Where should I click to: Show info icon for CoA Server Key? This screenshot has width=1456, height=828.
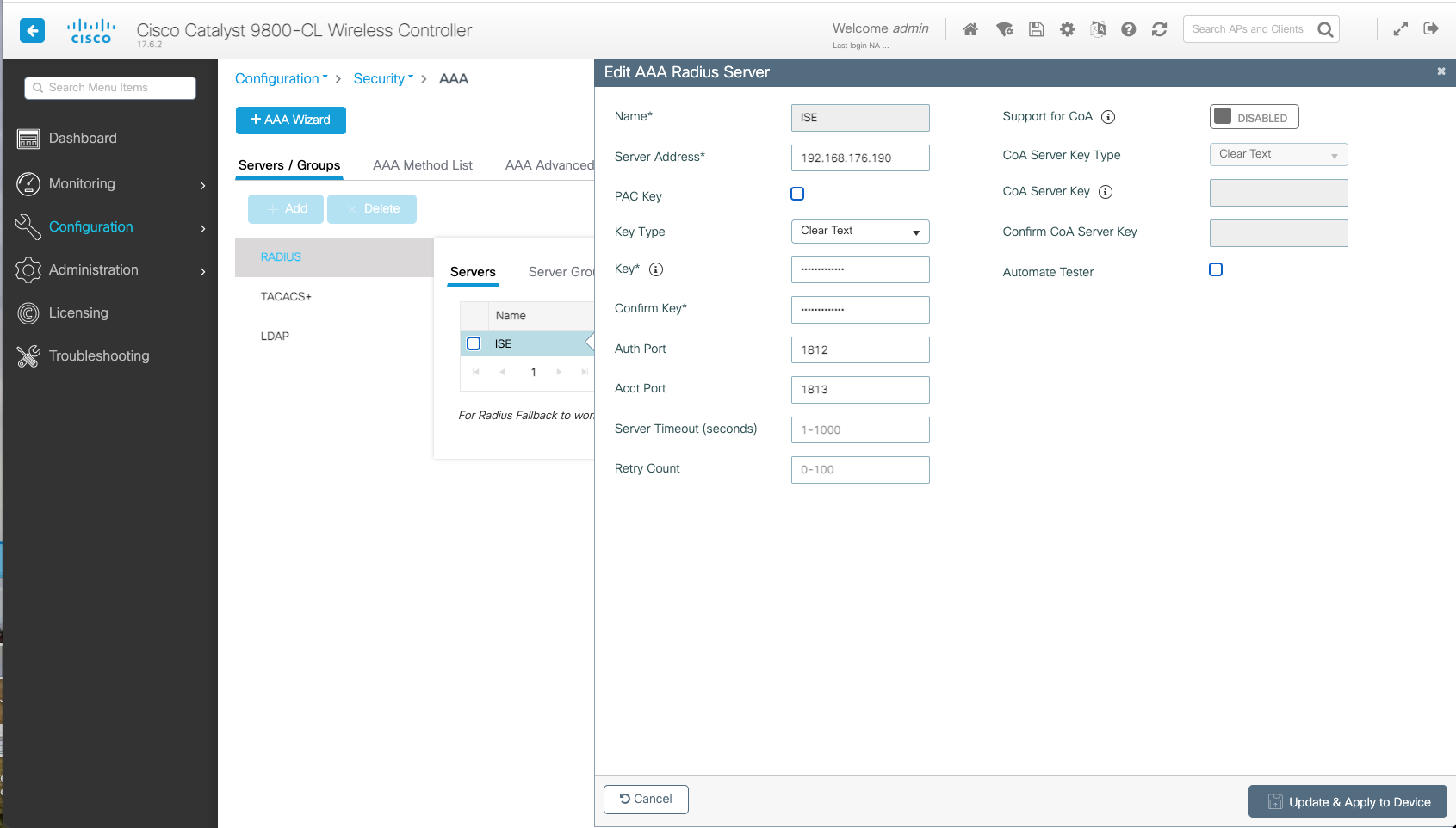[x=1106, y=192]
